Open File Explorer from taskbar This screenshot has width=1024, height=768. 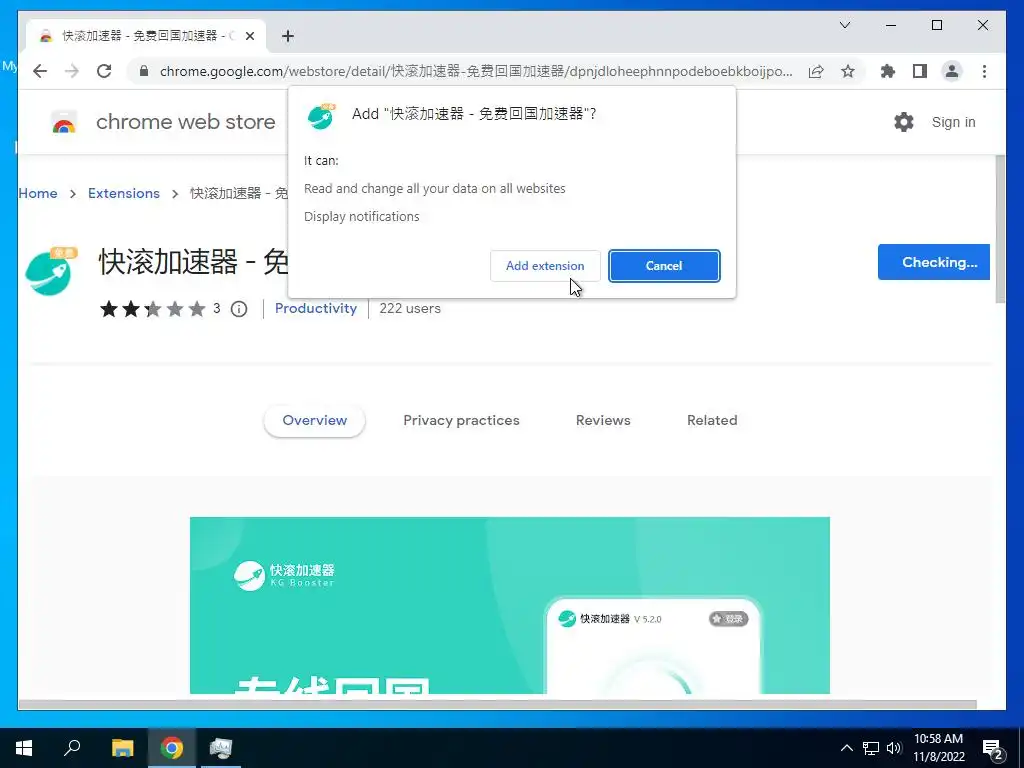click(122, 748)
